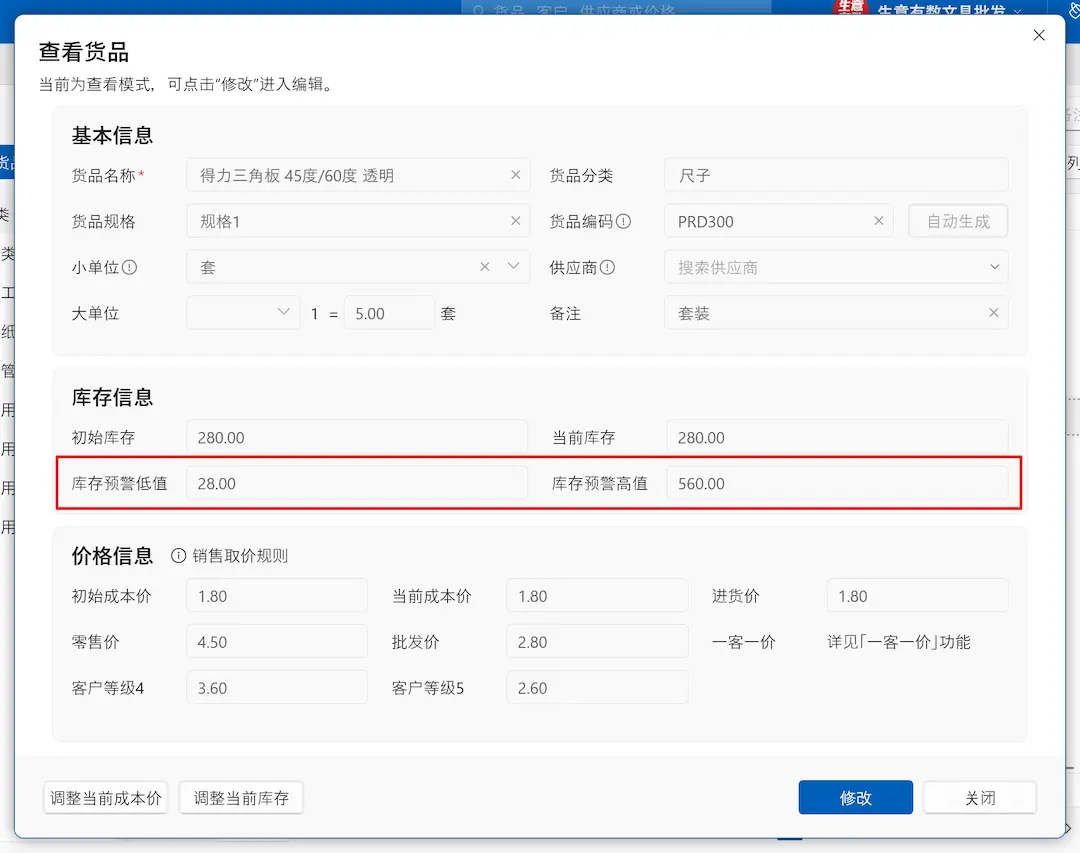This screenshot has height=853, width=1080.
Task: Click the 自动生成 button
Action: click(x=958, y=221)
